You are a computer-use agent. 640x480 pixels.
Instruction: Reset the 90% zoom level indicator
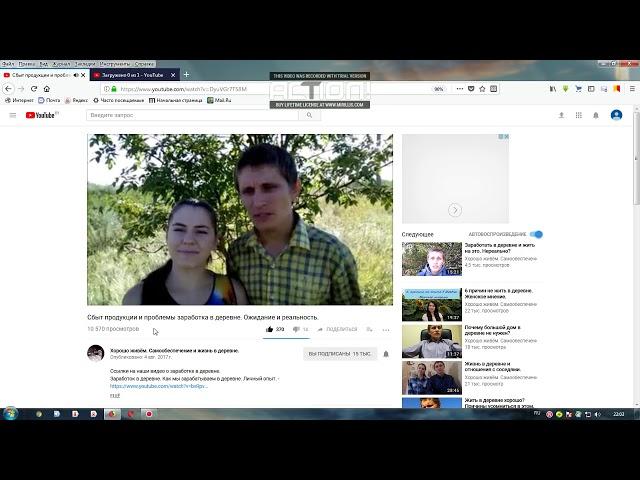(x=439, y=89)
